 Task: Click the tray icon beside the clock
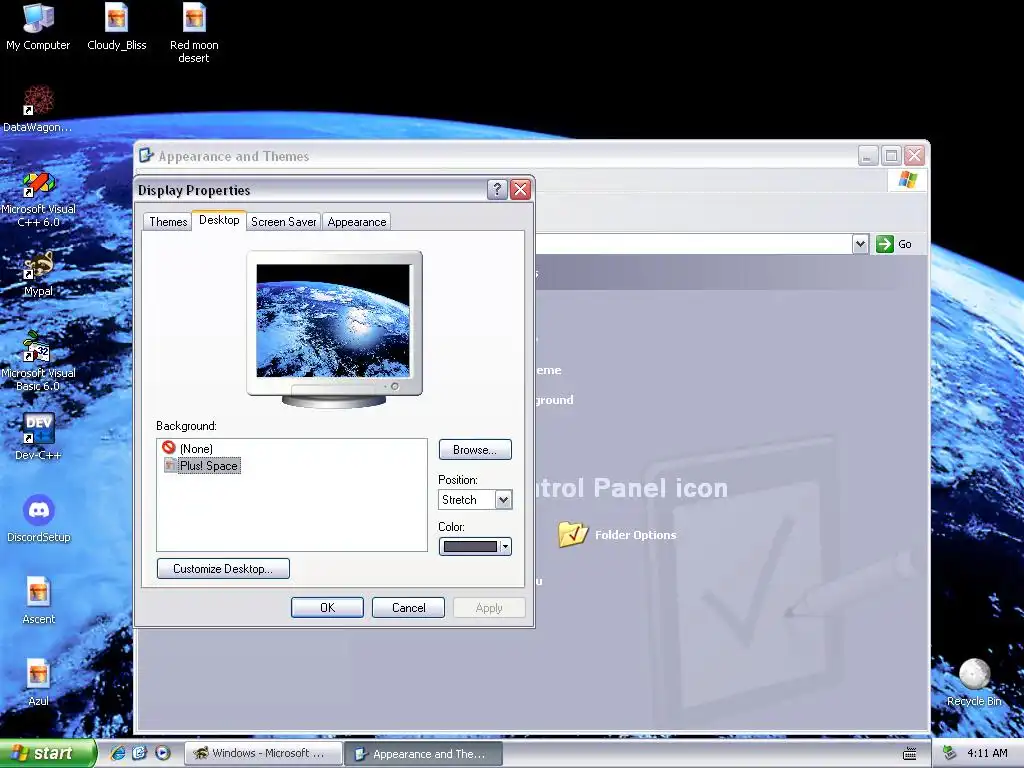point(950,753)
